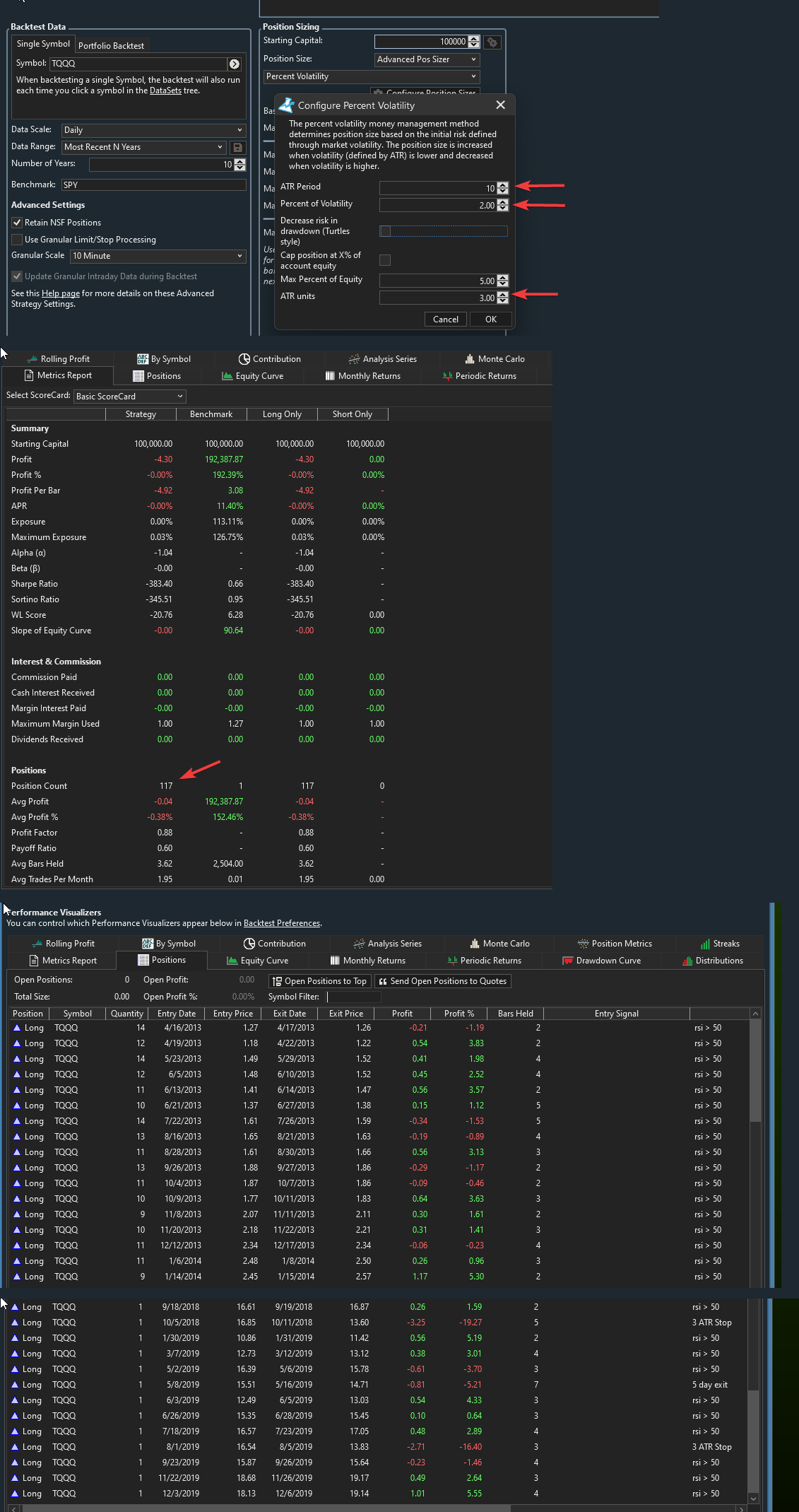799x1512 pixels.
Task: Expand the Data Scale dropdown
Action: click(153, 130)
